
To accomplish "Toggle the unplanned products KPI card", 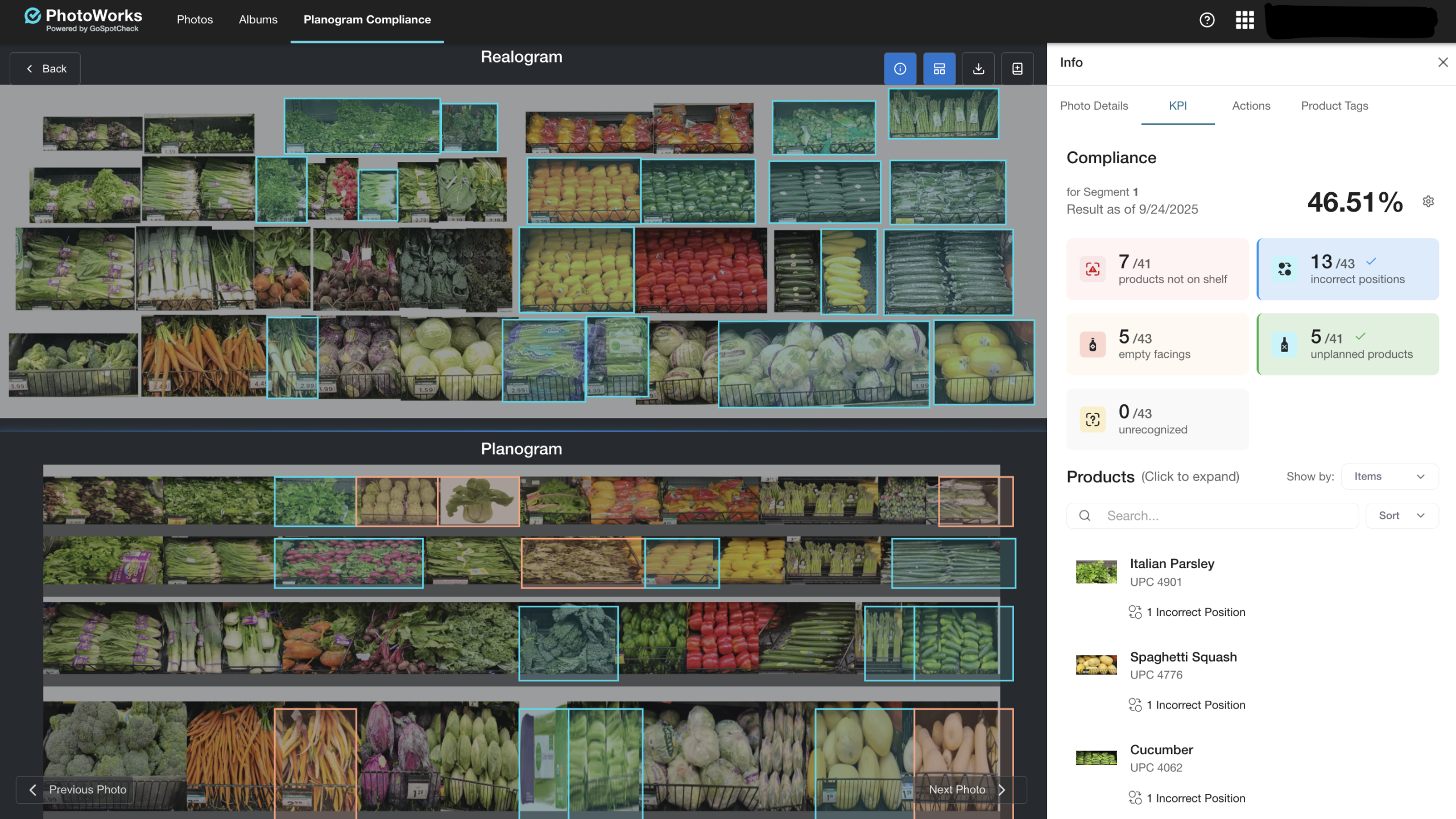I will click(x=1347, y=344).
